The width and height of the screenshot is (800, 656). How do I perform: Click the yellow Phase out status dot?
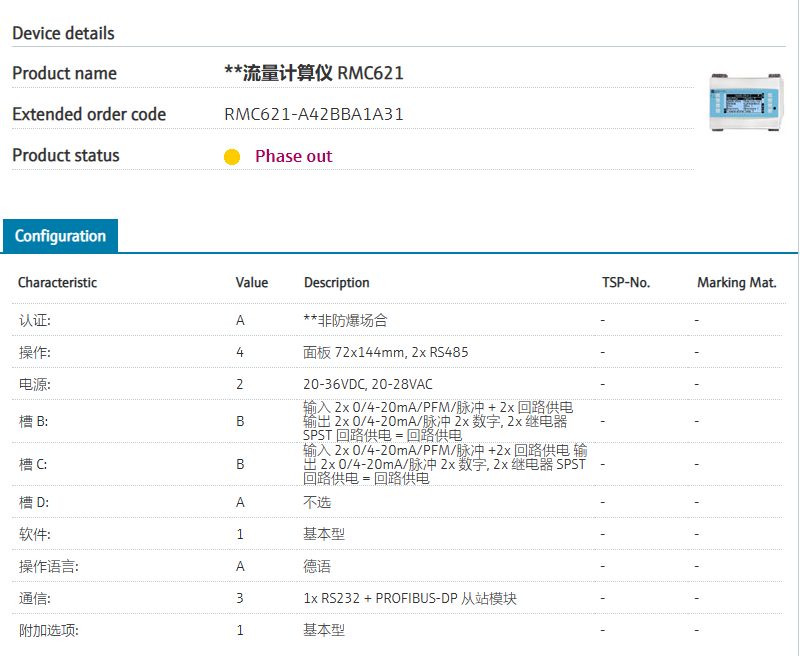pos(232,157)
